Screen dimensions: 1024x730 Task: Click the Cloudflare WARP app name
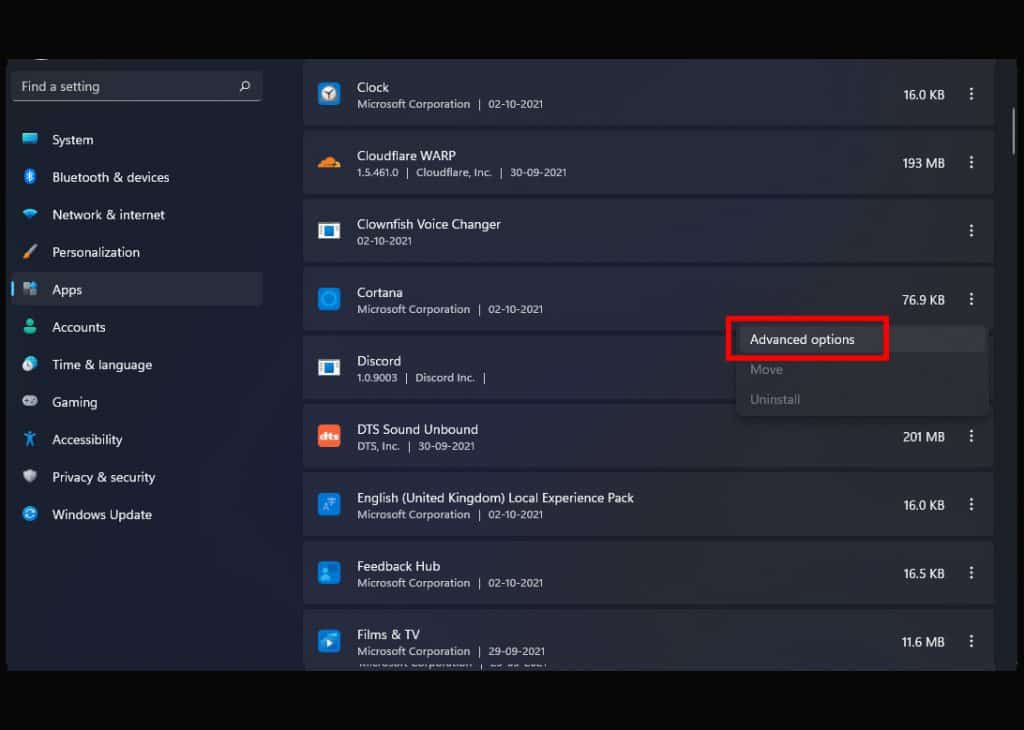click(406, 155)
